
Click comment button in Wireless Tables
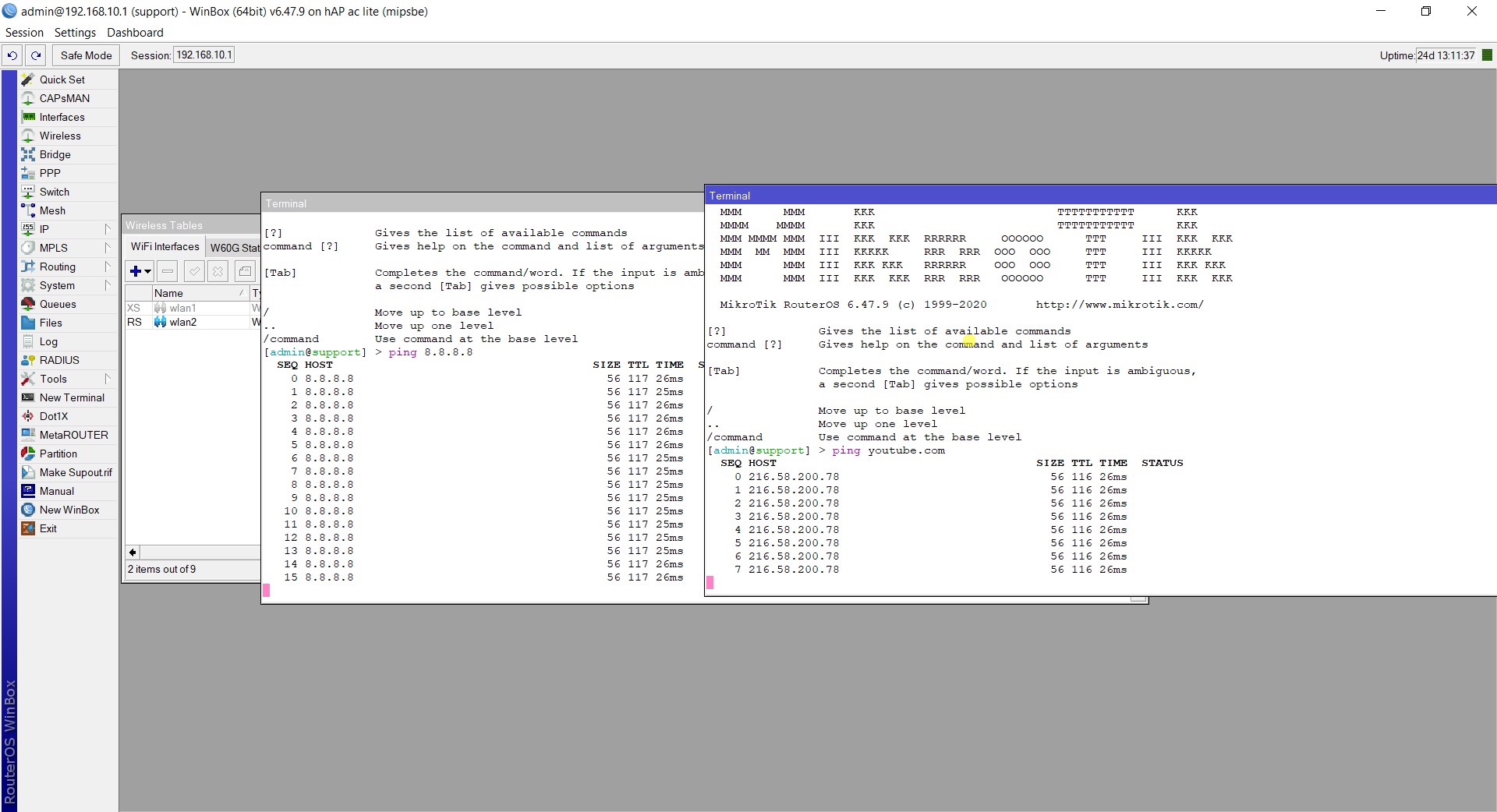click(x=245, y=271)
